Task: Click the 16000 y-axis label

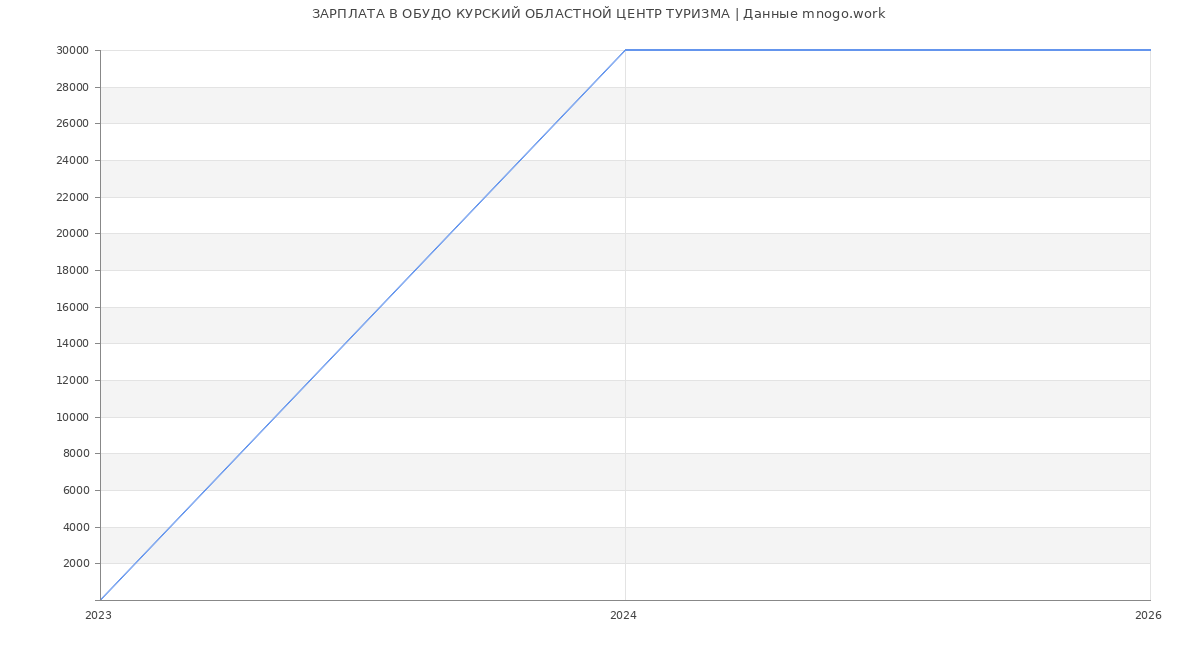Action: [x=72, y=308]
